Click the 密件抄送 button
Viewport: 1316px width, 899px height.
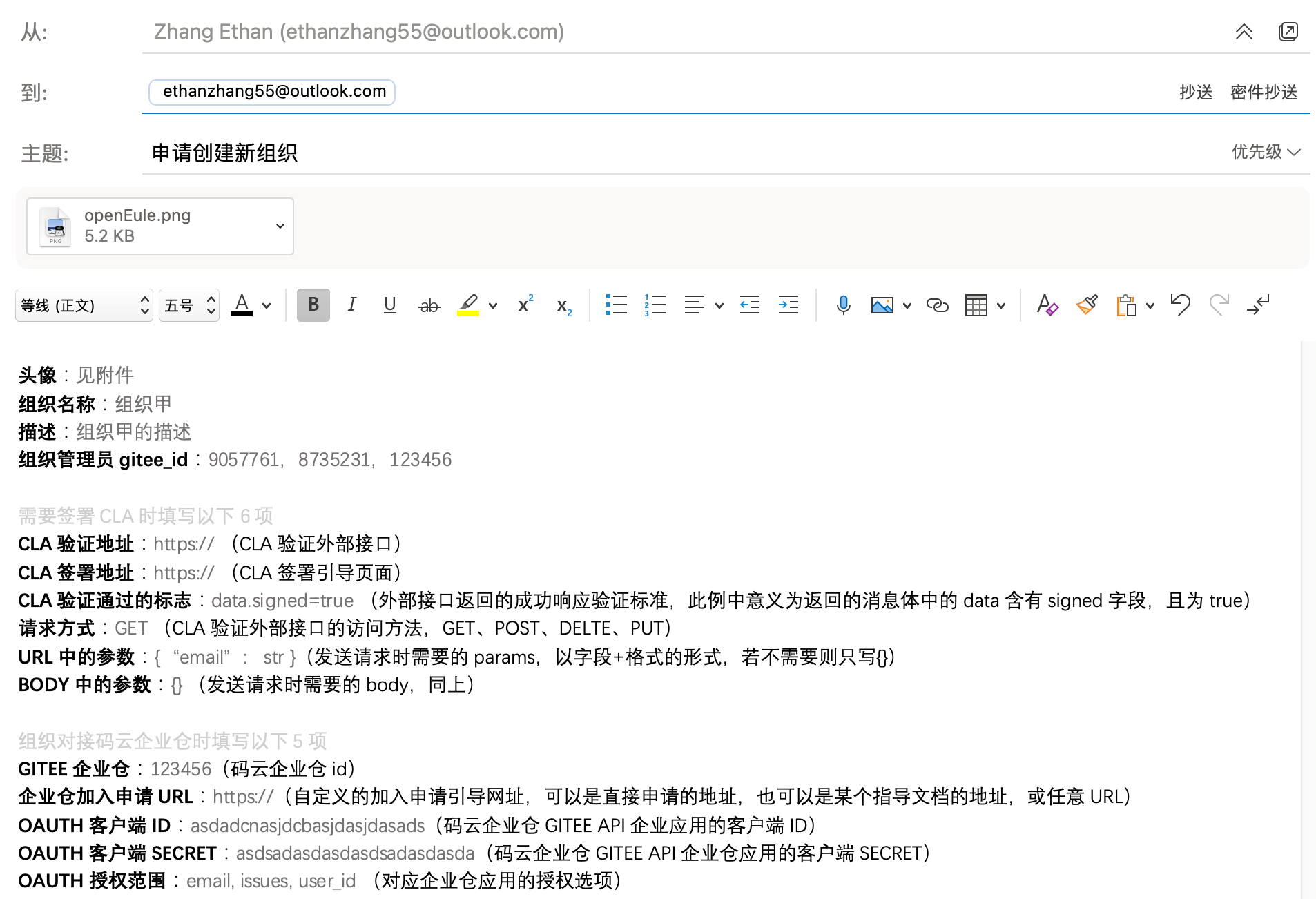click(1264, 92)
